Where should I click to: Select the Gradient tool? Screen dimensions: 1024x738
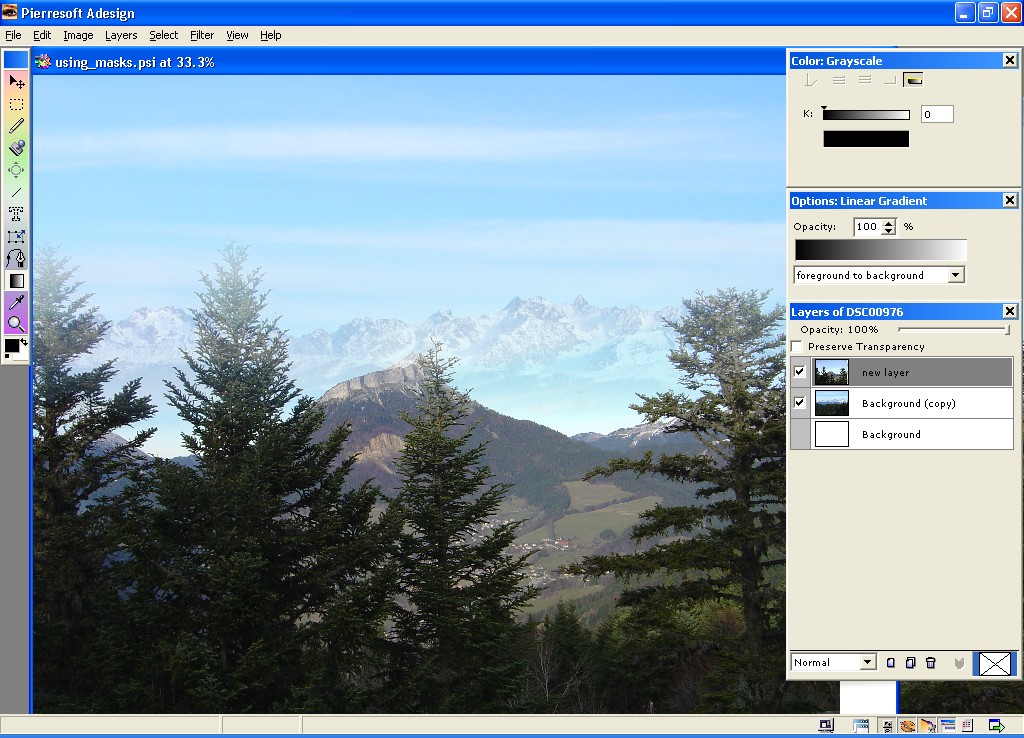[16, 281]
